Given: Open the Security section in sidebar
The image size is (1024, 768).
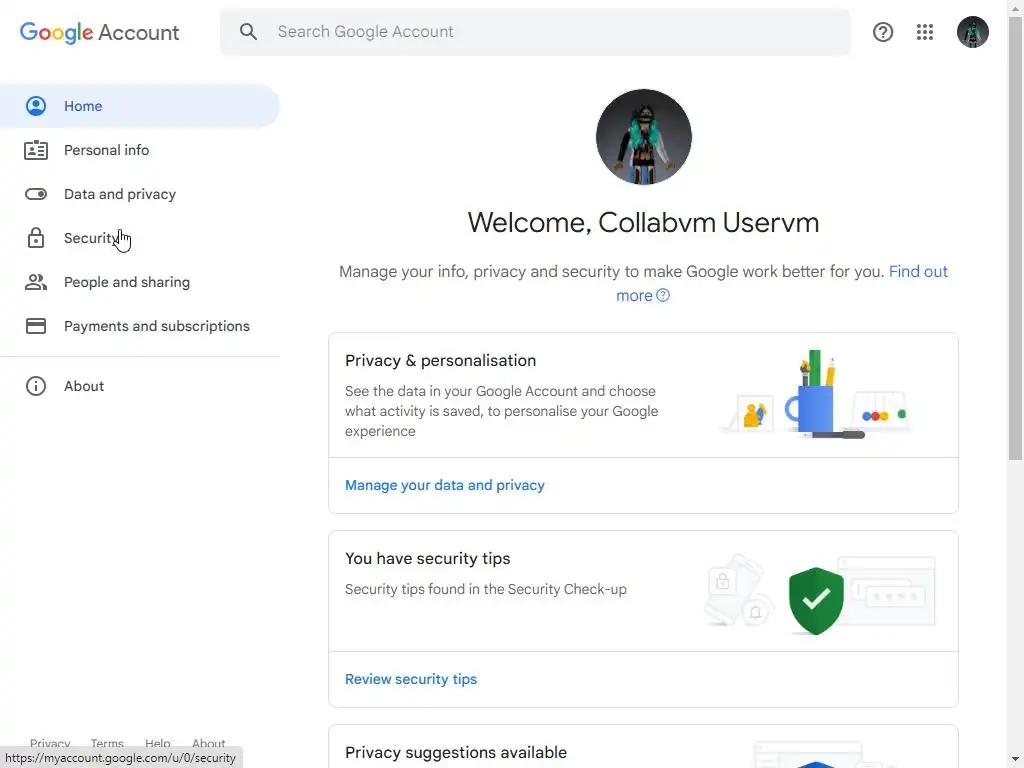Looking at the screenshot, I should click(90, 238).
